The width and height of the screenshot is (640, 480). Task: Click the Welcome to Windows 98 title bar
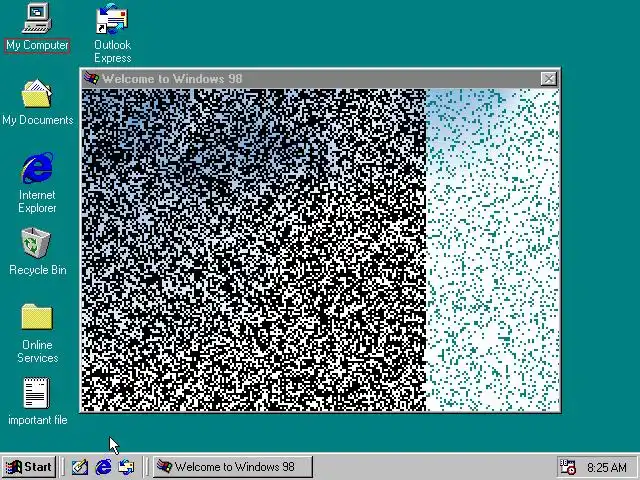tap(320, 79)
